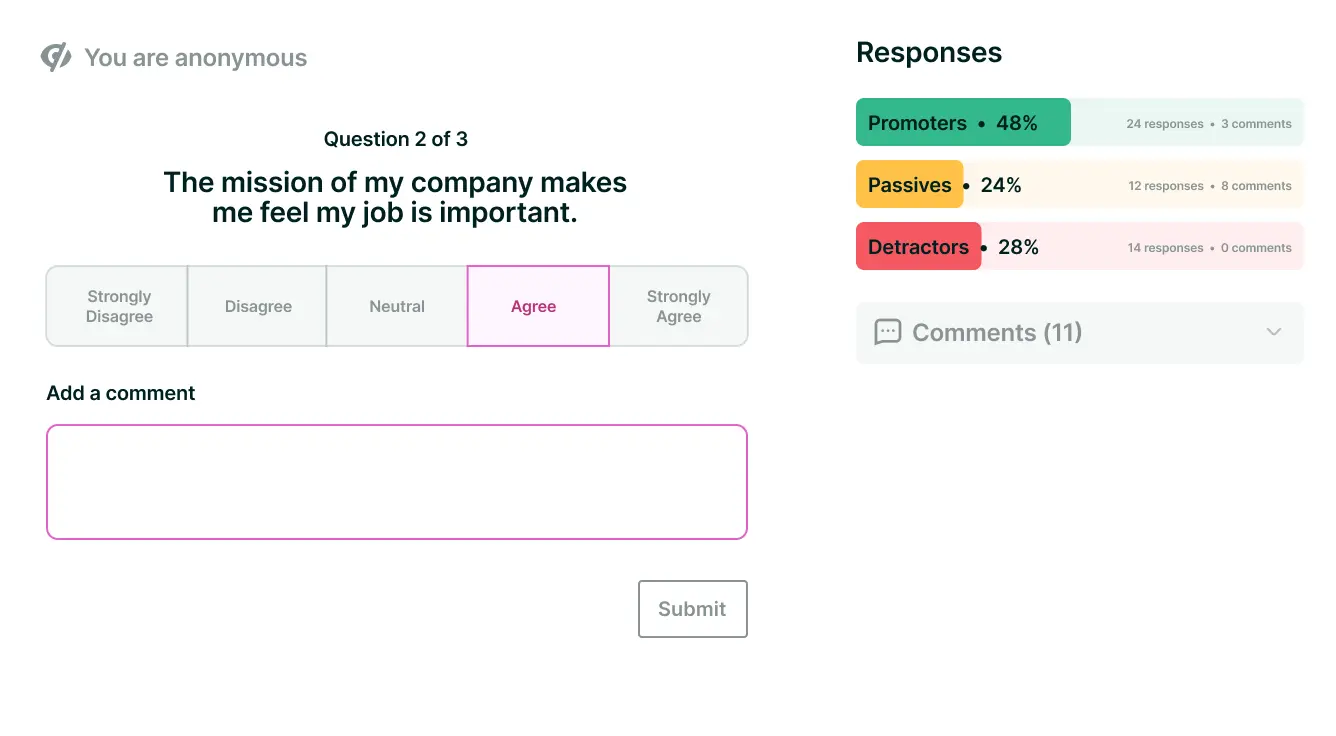
Task: Click inside the Add a comment box
Action: pos(397,482)
